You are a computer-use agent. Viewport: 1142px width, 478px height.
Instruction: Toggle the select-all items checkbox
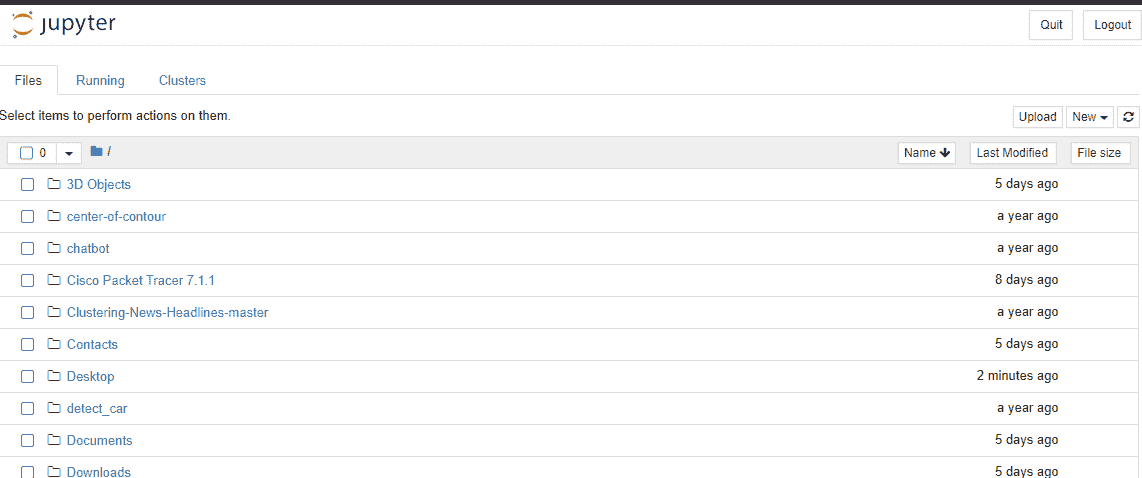coord(27,153)
